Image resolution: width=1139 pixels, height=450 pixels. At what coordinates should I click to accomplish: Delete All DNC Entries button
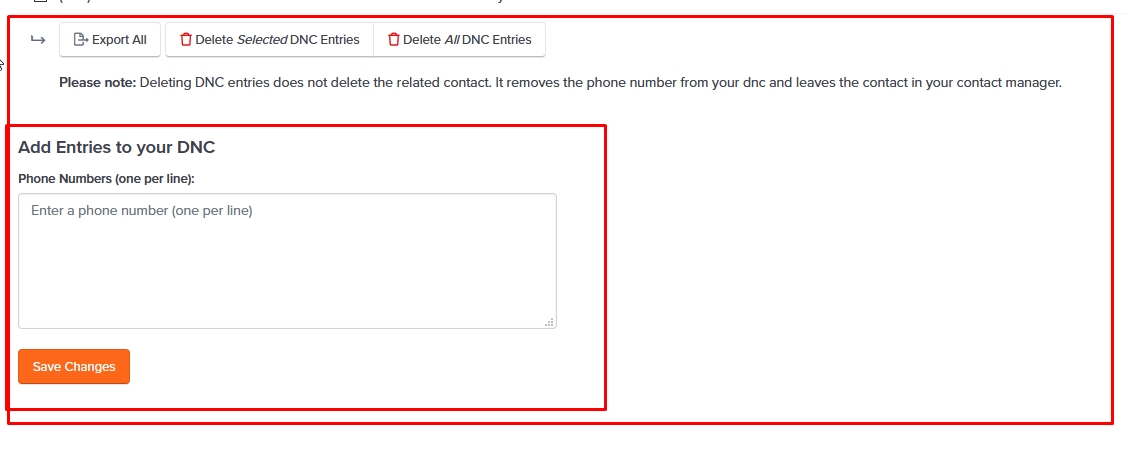click(x=459, y=39)
